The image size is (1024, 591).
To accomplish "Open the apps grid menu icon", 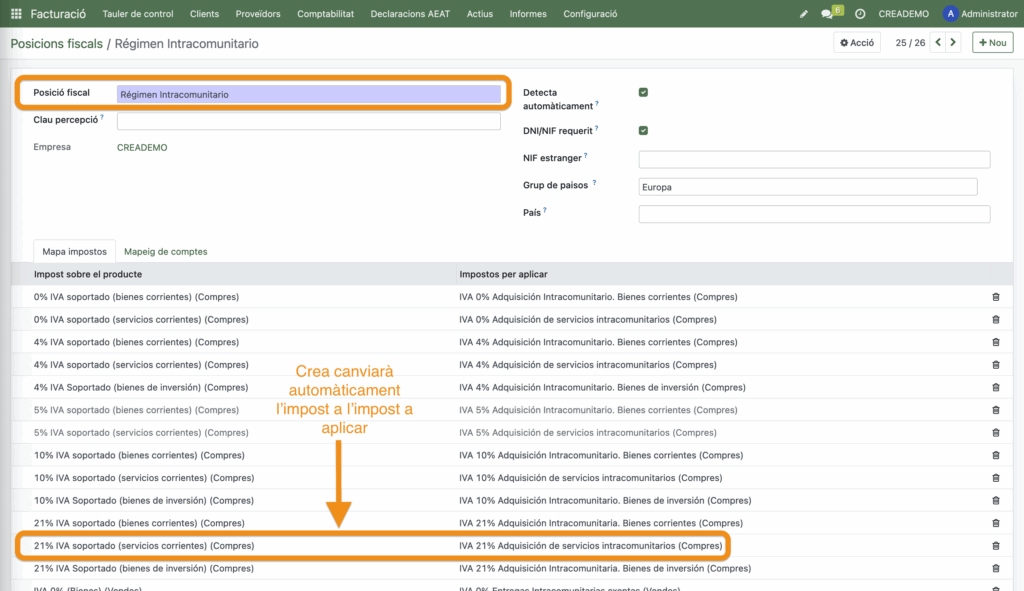I will pyautogui.click(x=16, y=14).
